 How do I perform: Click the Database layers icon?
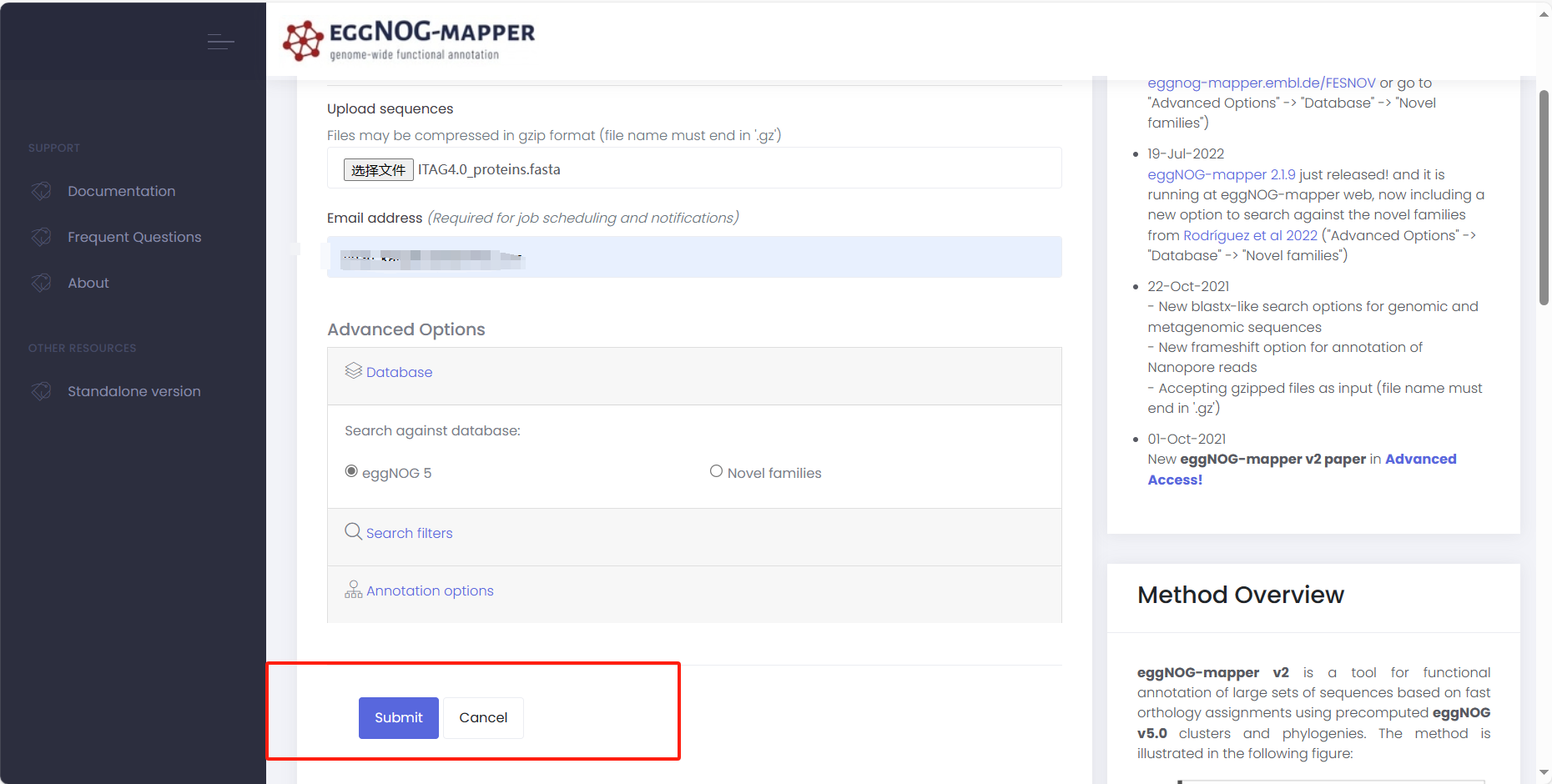point(353,370)
